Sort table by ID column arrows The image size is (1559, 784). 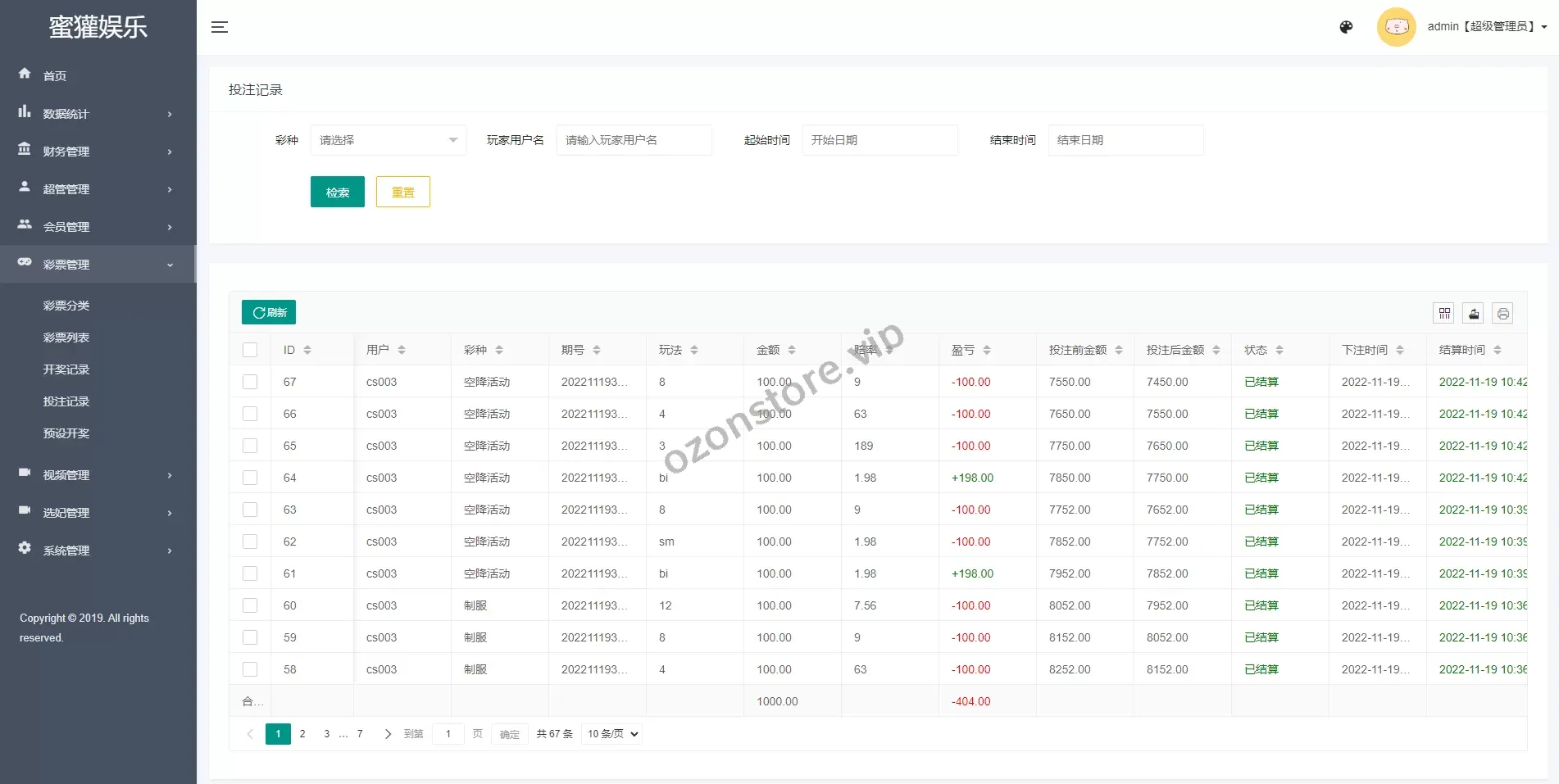pyautogui.click(x=307, y=350)
